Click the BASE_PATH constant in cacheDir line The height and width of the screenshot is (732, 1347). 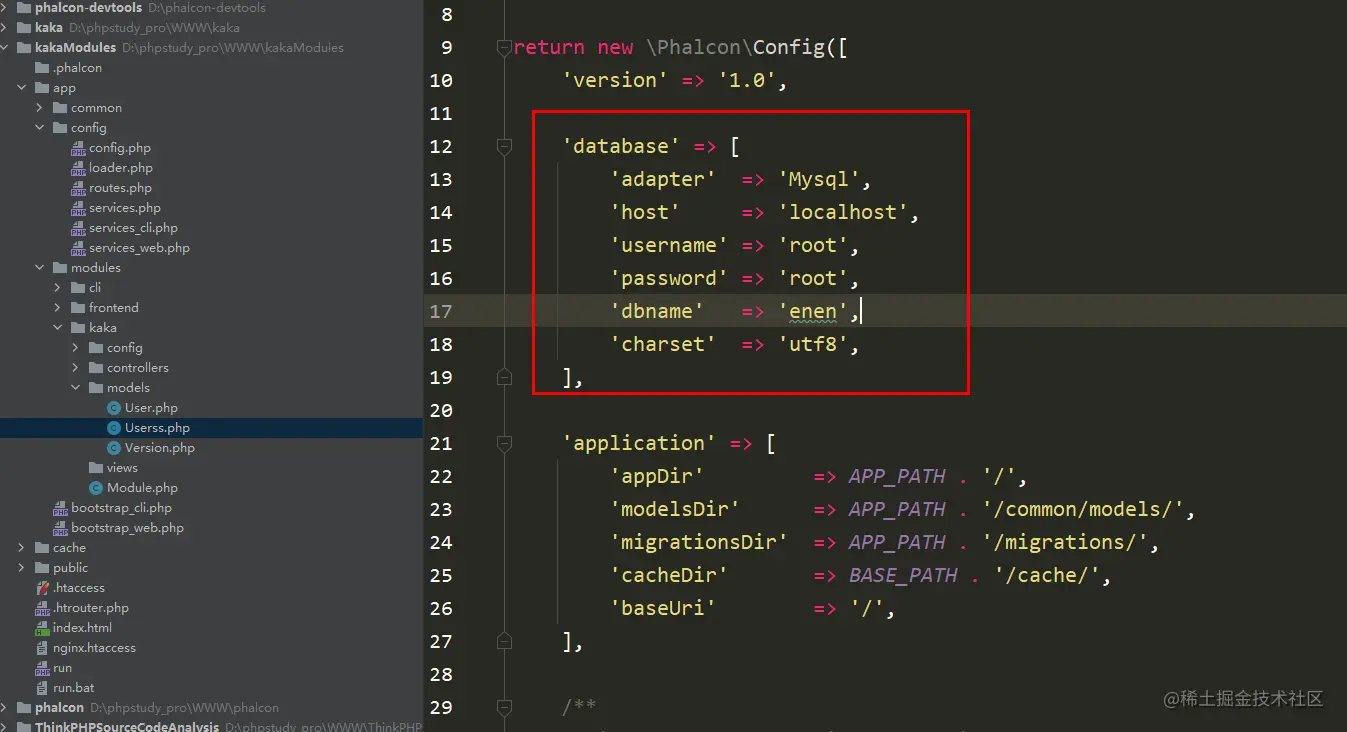(x=903, y=575)
